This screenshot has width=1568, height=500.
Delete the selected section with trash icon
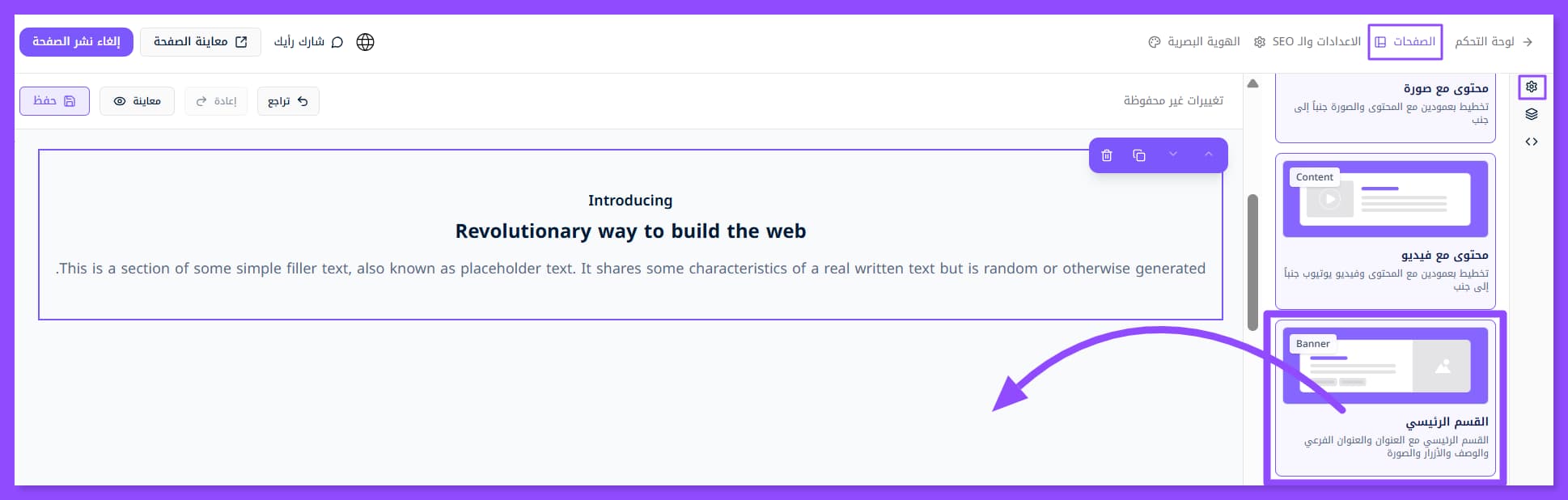point(1107,155)
